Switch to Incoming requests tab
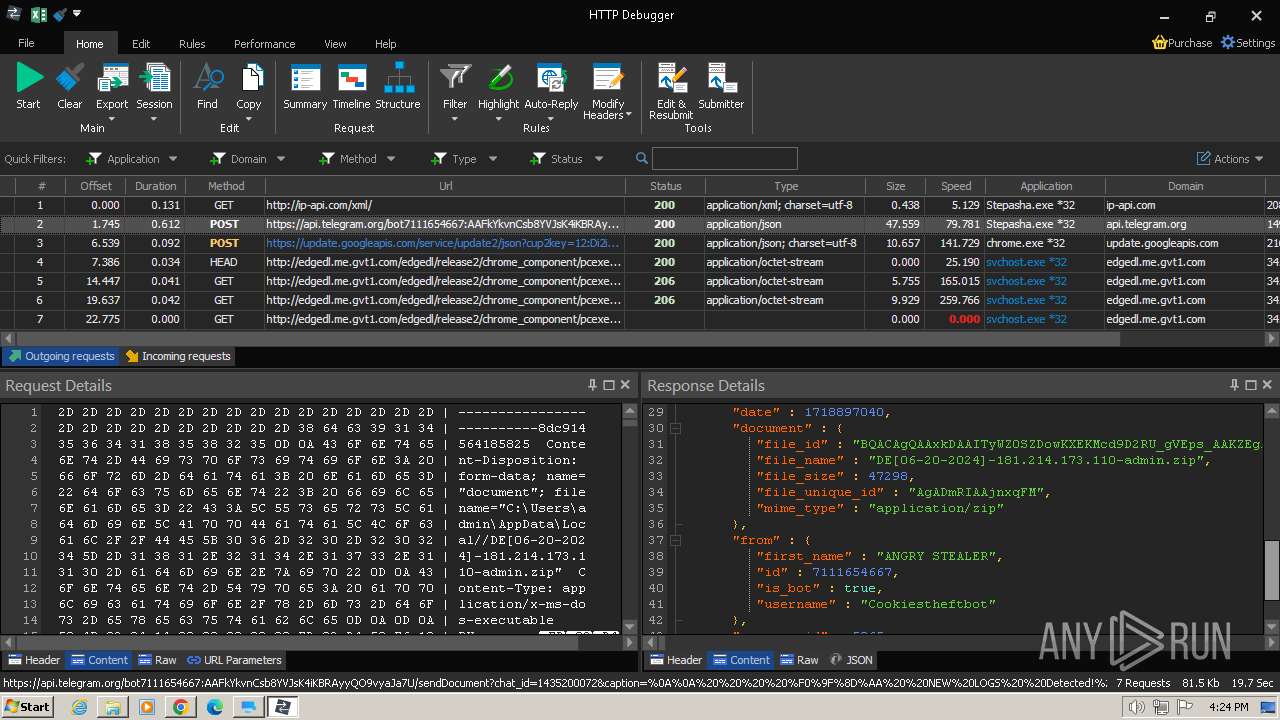The width and height of the screenshot is (1280, 720). 178,356
